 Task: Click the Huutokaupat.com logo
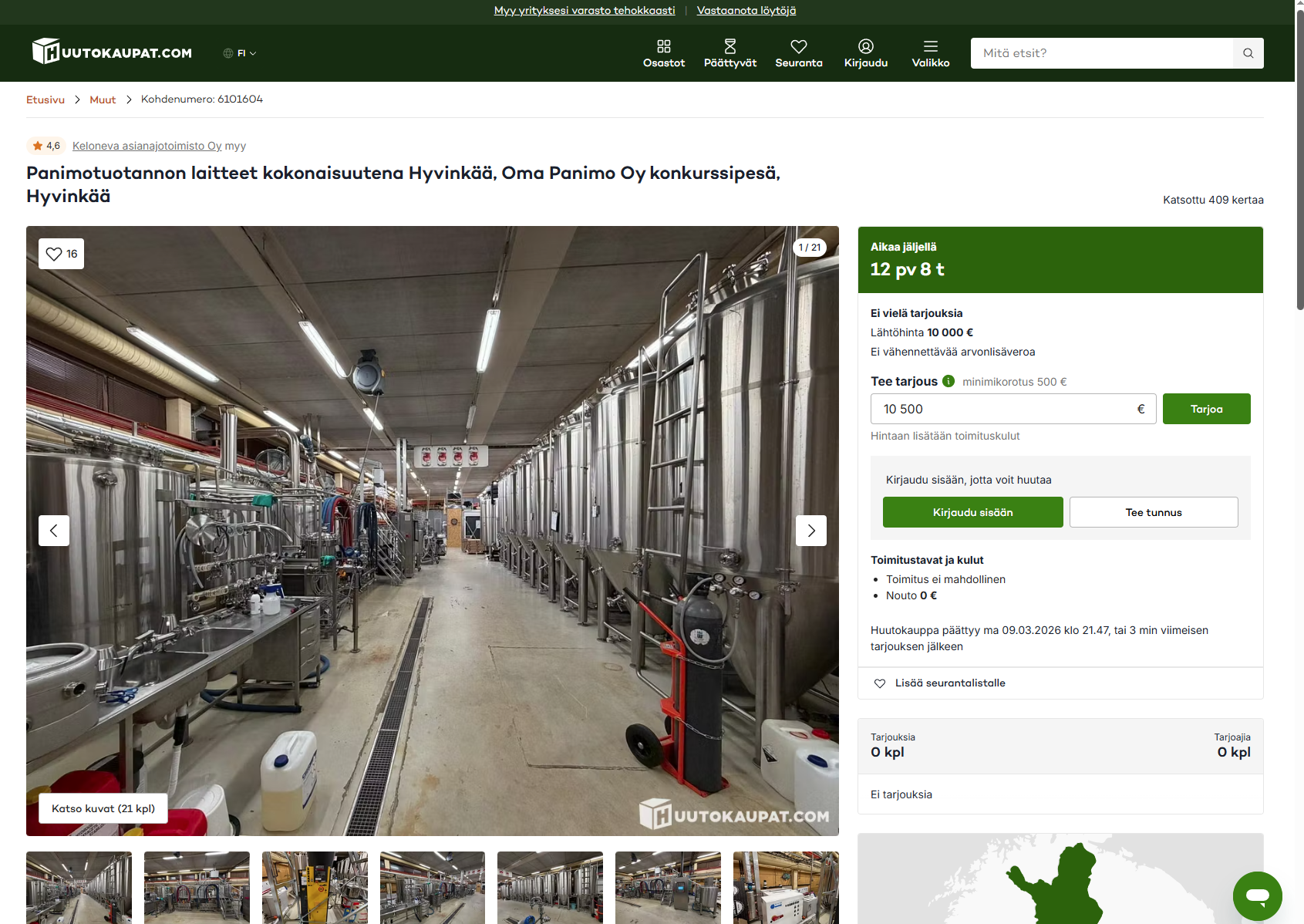(112, 52)
